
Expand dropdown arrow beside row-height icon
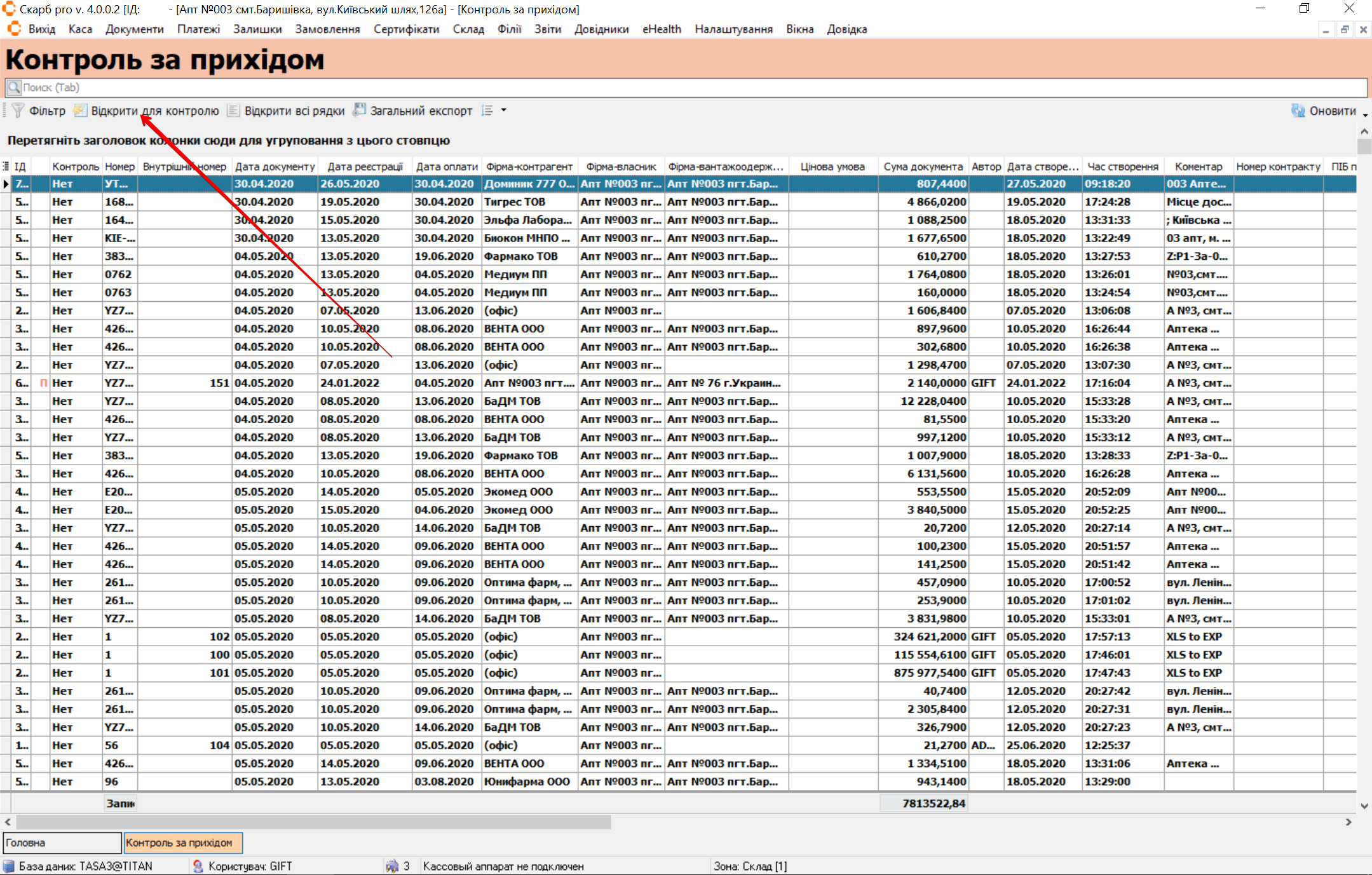click(x=504, y=111)
